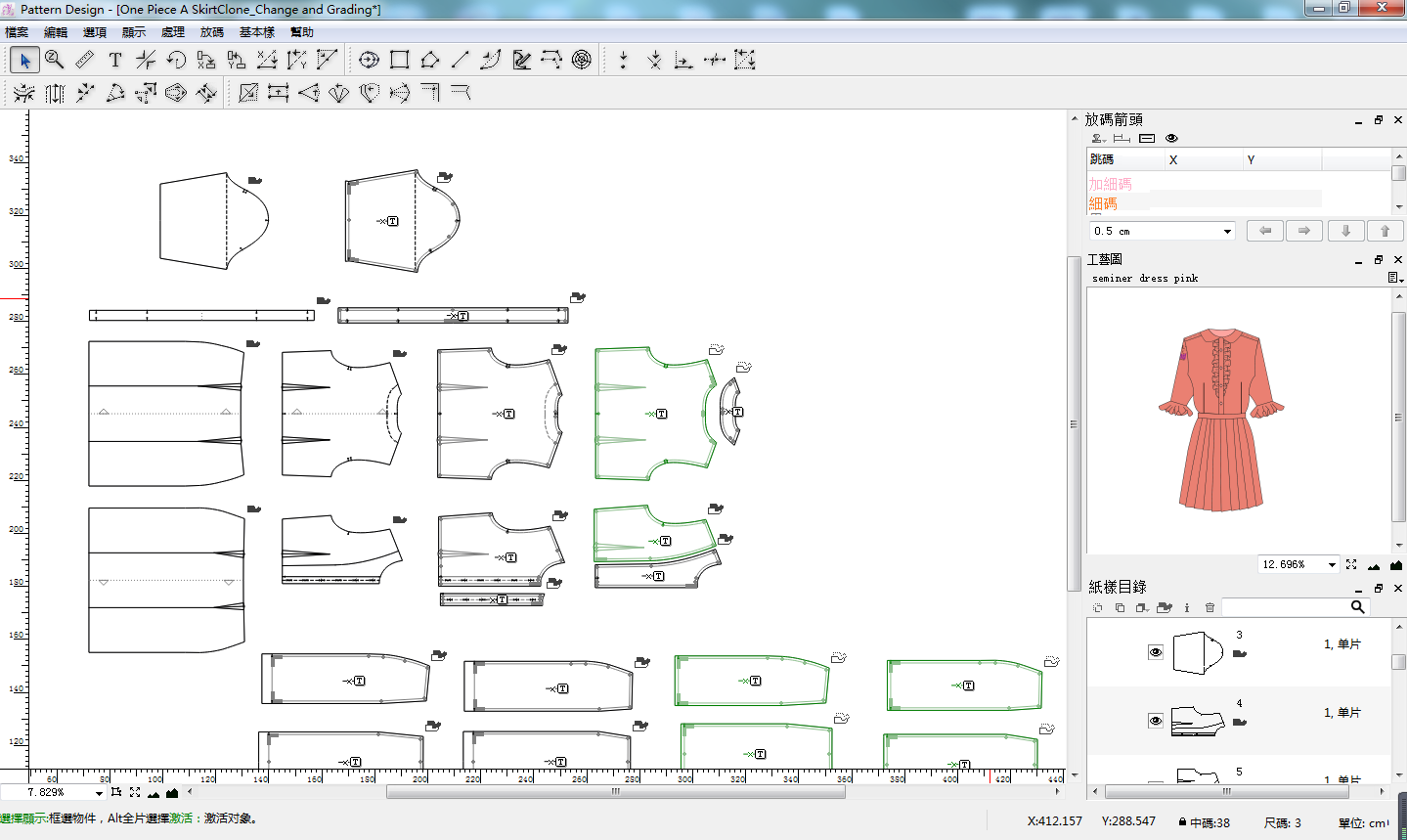This screenshot has width=1408, height=840.
Task: Click the horizontal canvas scrollbar thumb
Action: point(615,792)
